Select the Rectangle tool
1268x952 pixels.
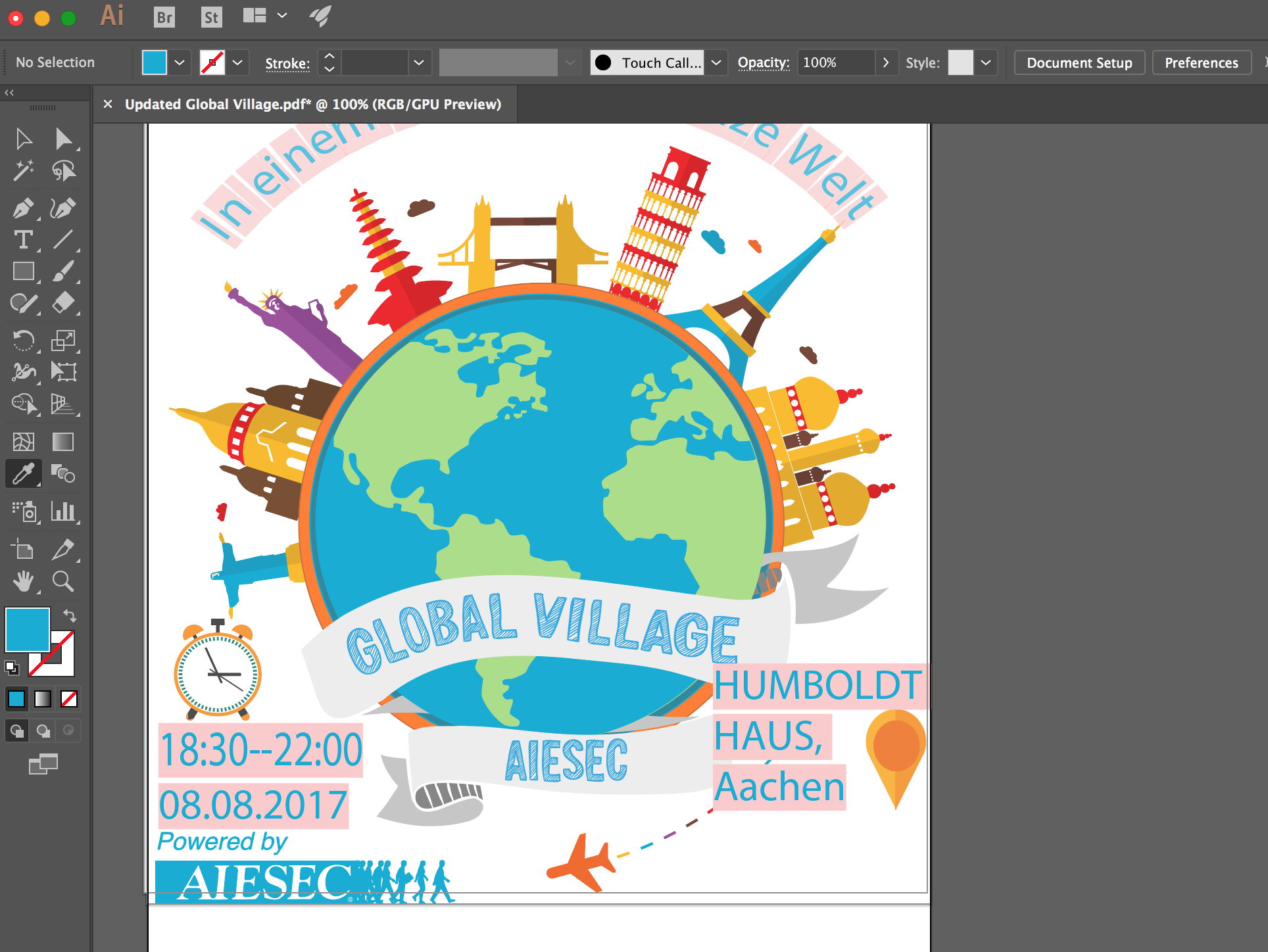point(24,272)
